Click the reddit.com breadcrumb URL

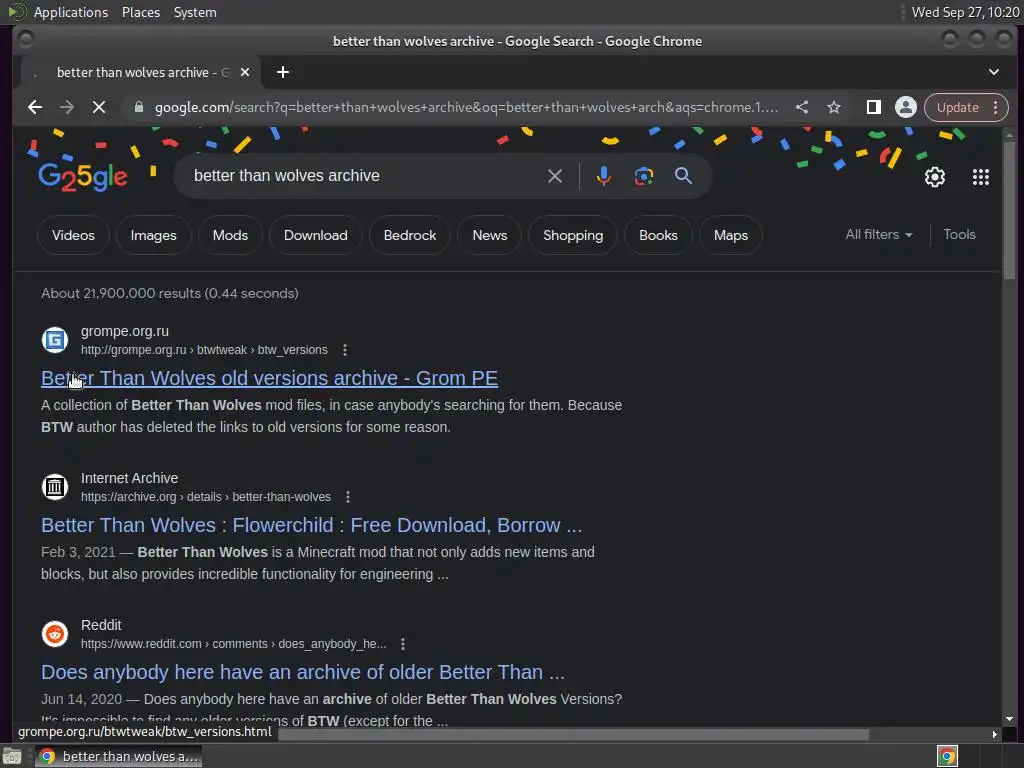pyautogui.click(x=233, y=644)
